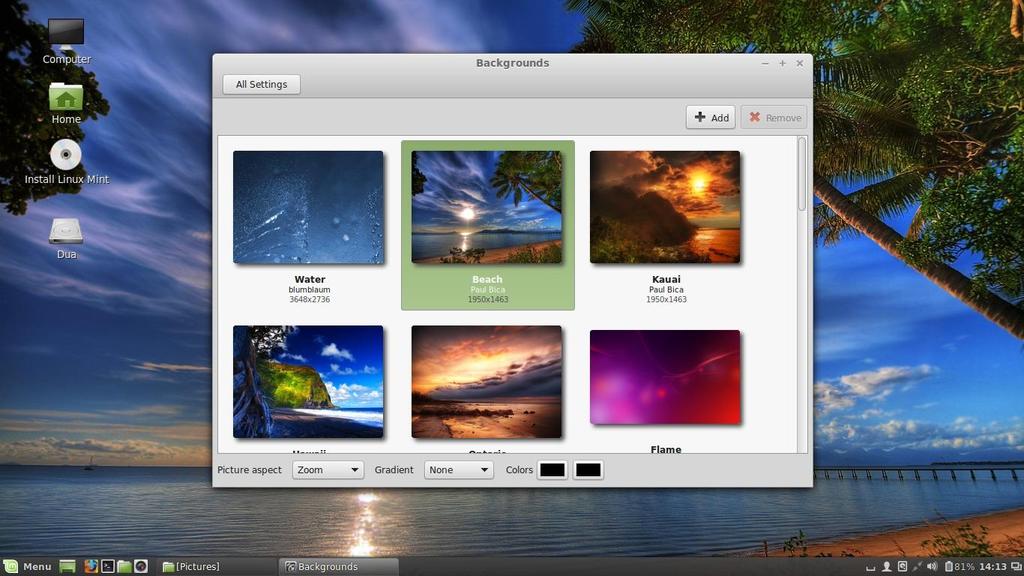Image resolution: width=1024 pixels, height=576 pixels.
Task: Open the volume control speaker icon
Action: [x=932, y=566]
